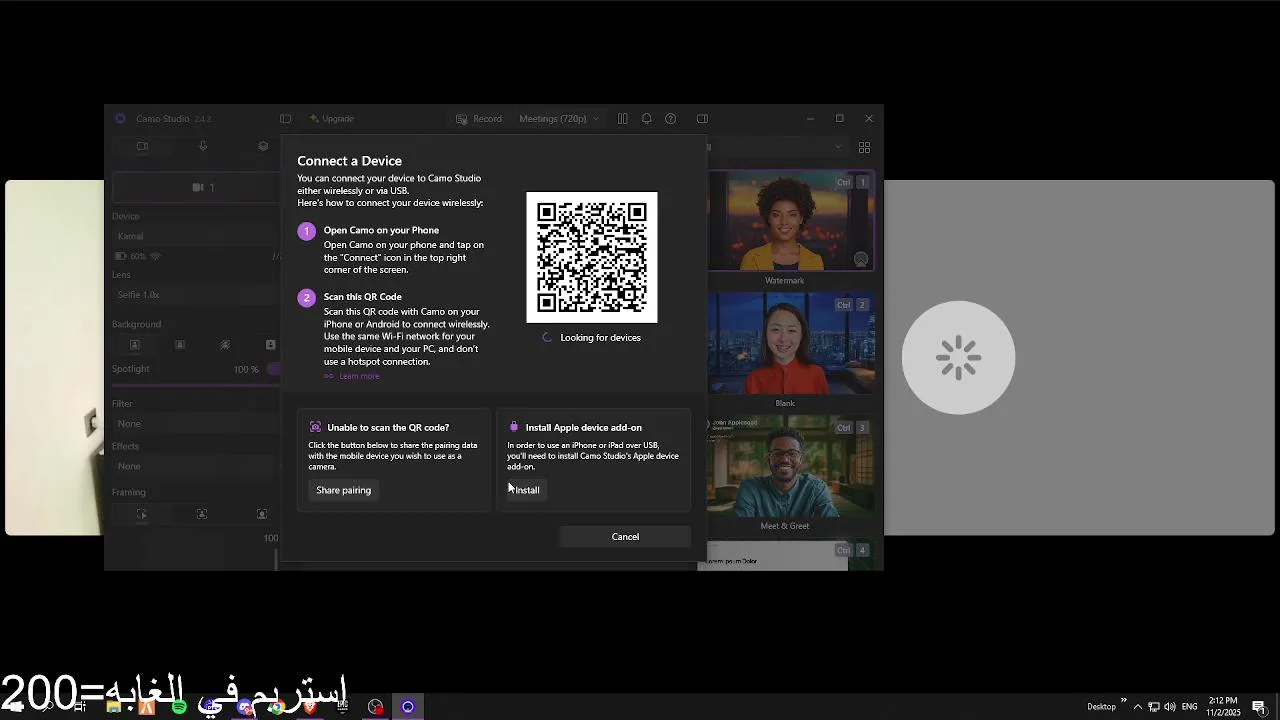Viewport: 1280px width, 720px height.
Task: Open the Learn more link
Action: 359,376
